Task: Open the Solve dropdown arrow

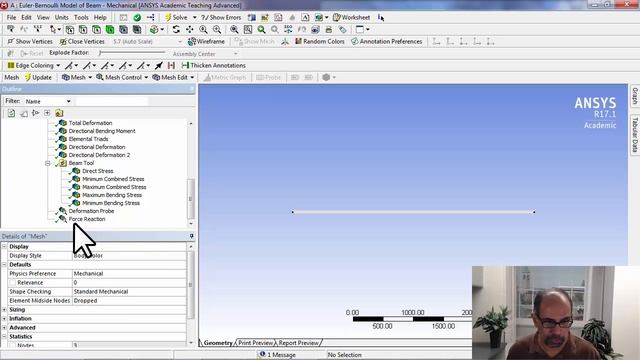Action: tap(194, 18)
